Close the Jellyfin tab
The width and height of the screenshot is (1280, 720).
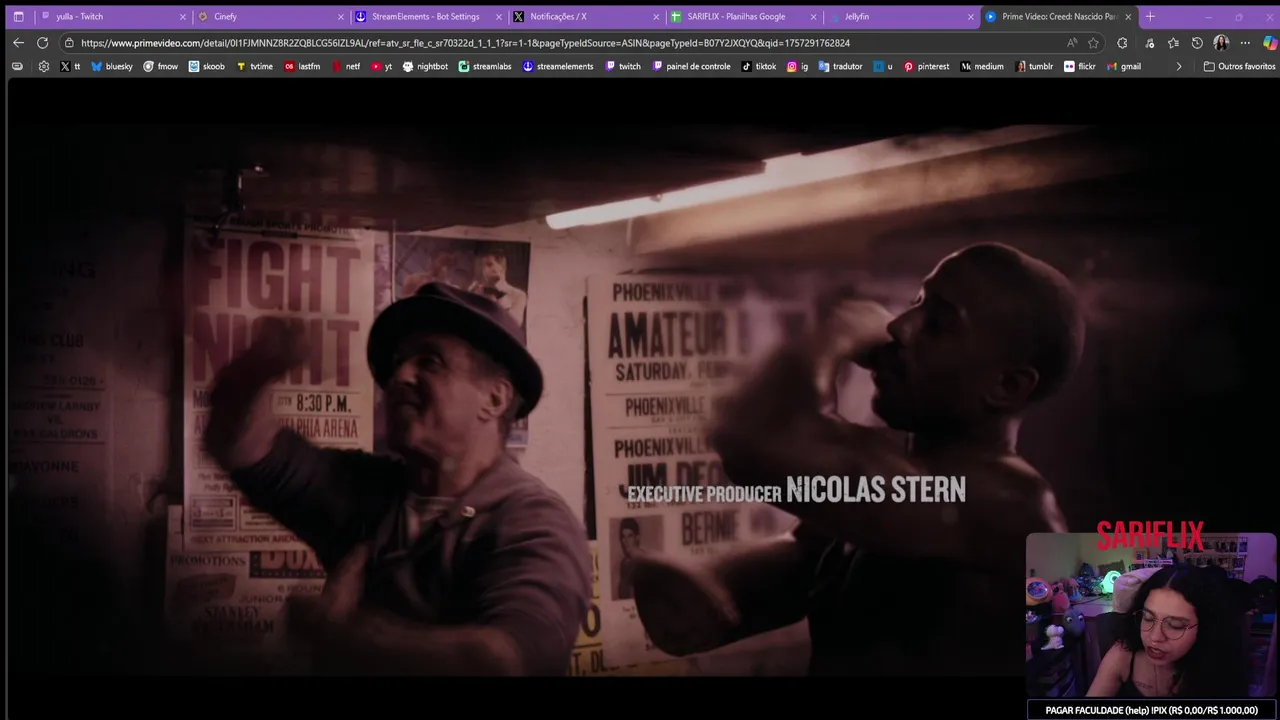(x=971, y=17)
